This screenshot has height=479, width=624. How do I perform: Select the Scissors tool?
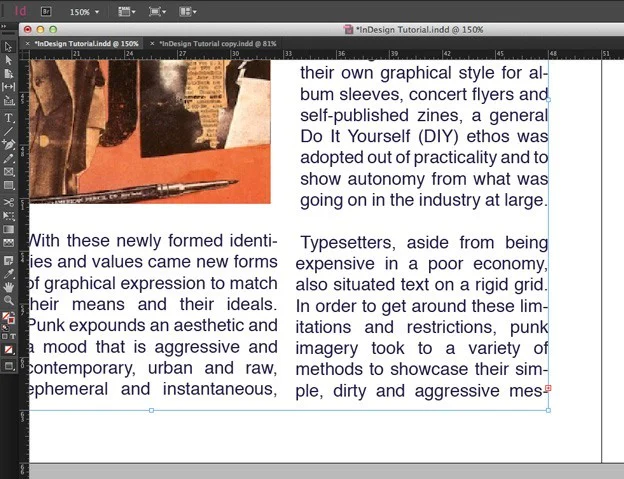(8, 203)
